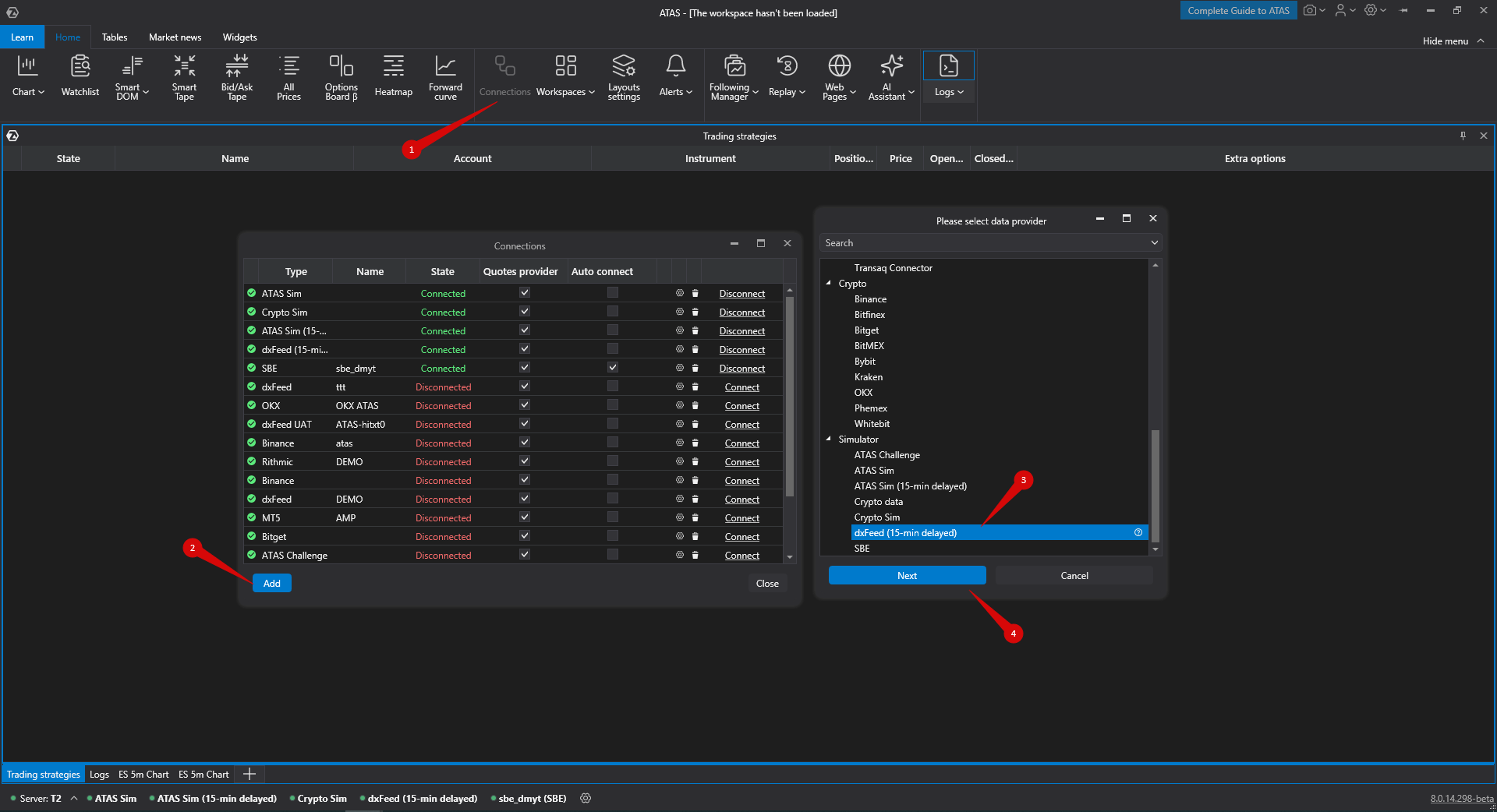Screen dimensions: 1497x812
Task: Select Bybit in the provider list
Action: point(865,361)
